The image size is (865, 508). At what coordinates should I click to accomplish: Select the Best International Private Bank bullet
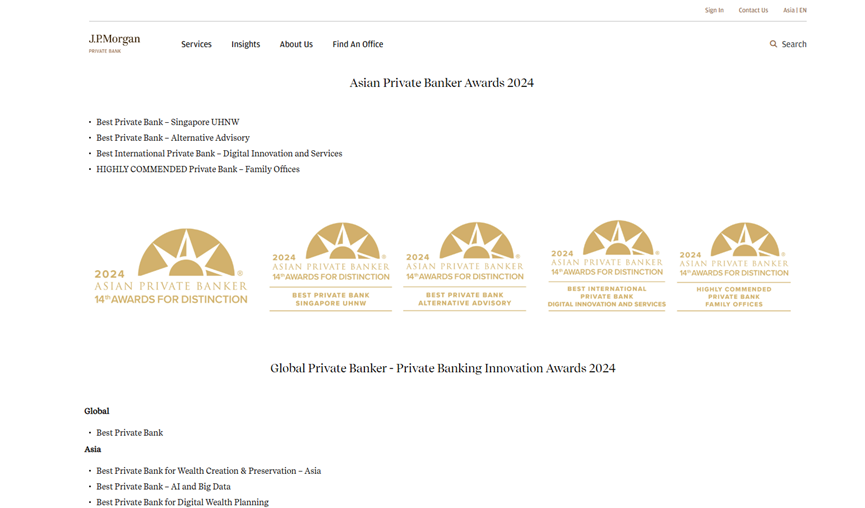219,153
